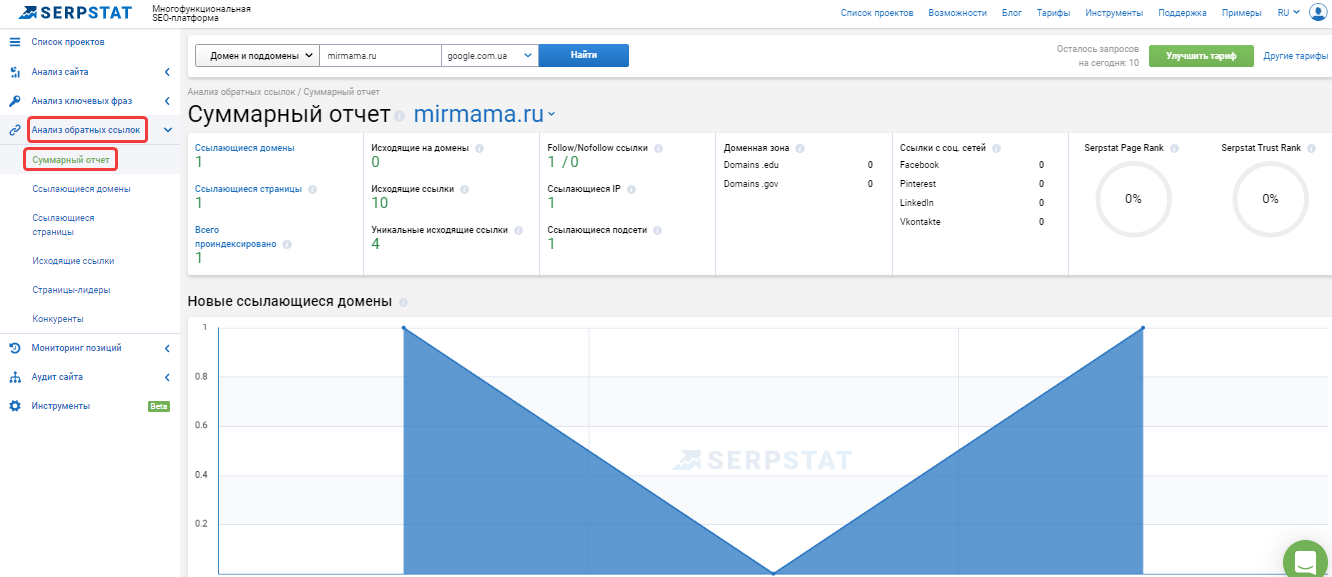
Task: Open the Другие тарифы link
Action: point(1296,56)
